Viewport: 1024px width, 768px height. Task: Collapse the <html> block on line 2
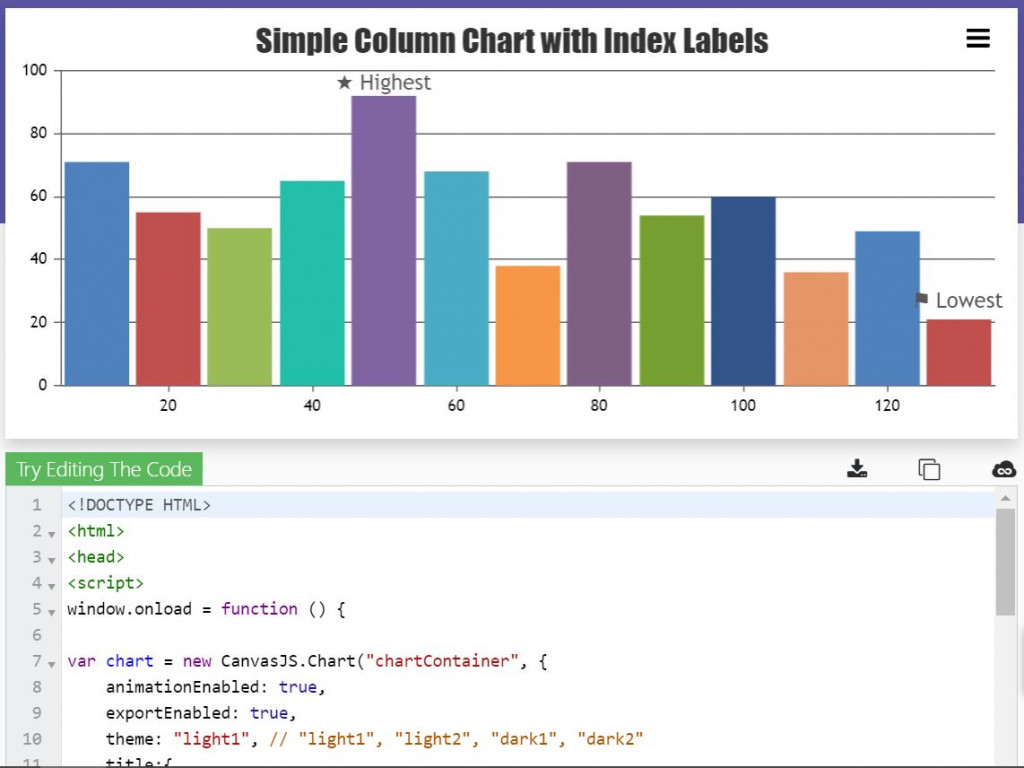click(51, 533)
